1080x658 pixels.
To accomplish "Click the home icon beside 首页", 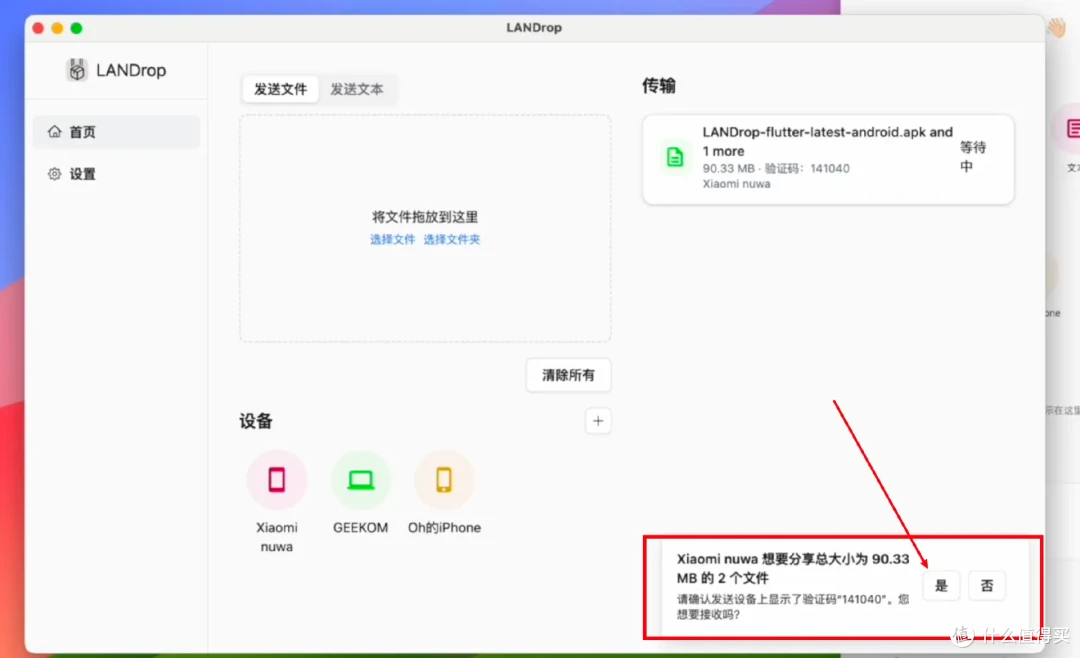I will tap(54, 131).
